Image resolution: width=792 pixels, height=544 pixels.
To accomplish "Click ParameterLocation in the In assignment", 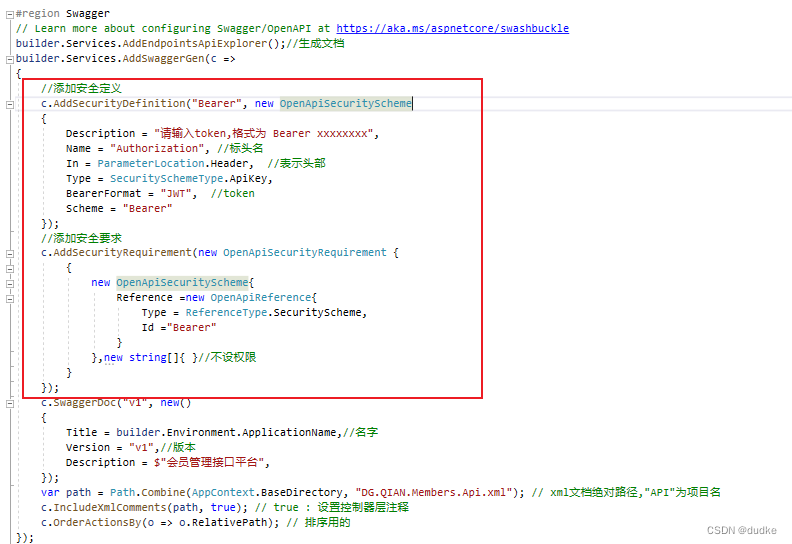I will coord(151,164).
